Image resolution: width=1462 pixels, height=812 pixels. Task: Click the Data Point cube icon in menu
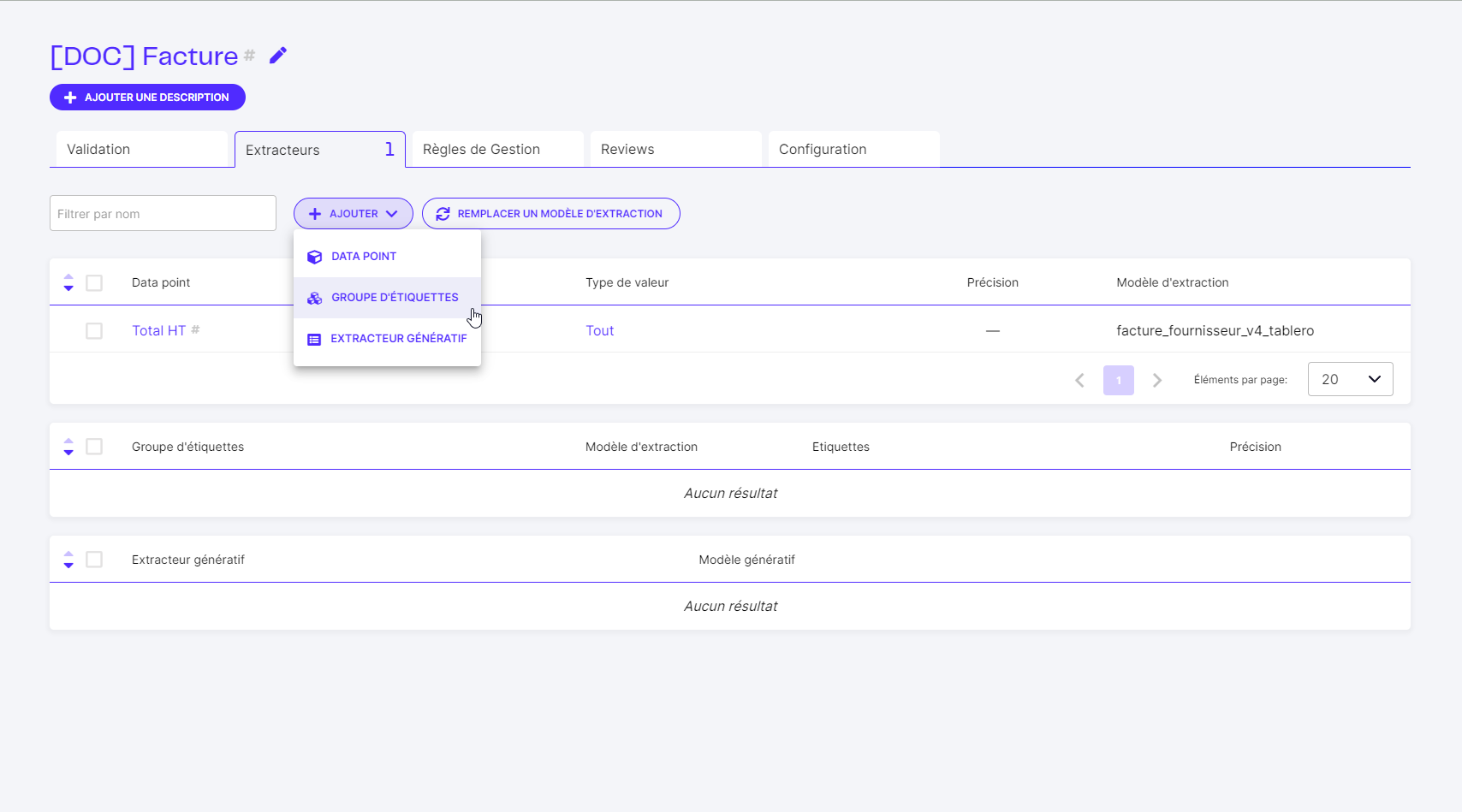pyautogui.click(x=314, y=257)
